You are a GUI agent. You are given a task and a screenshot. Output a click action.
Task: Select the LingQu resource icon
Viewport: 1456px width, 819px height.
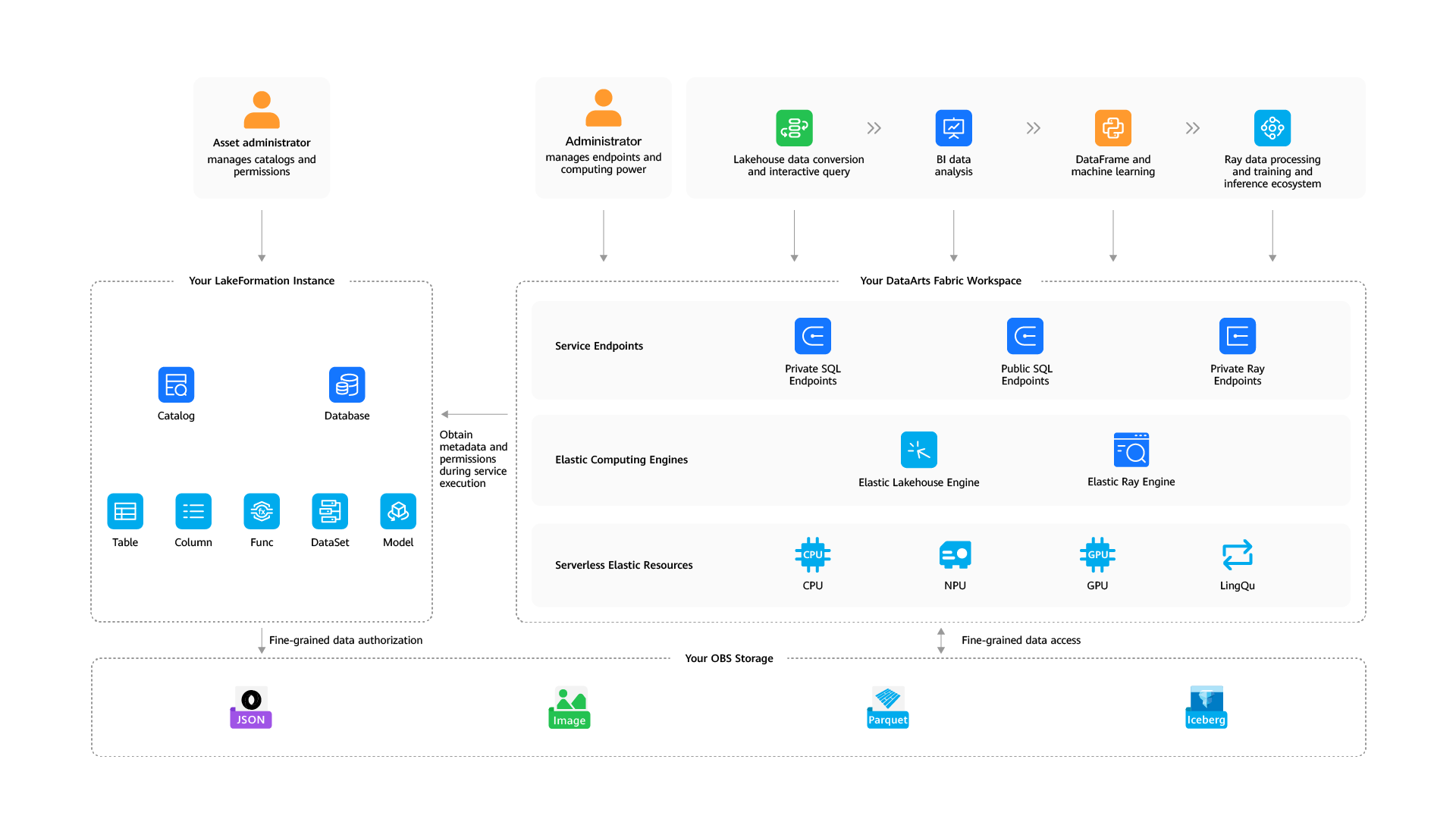pyautogui.click(x=1237, y=555)
